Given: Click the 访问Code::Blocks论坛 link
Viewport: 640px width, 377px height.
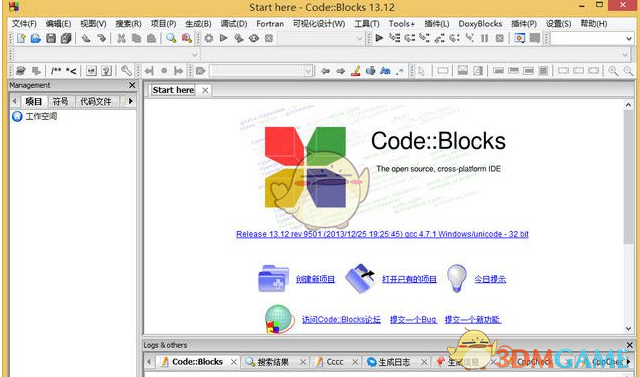Looking at the screenshot, I should tap(341, 319).
